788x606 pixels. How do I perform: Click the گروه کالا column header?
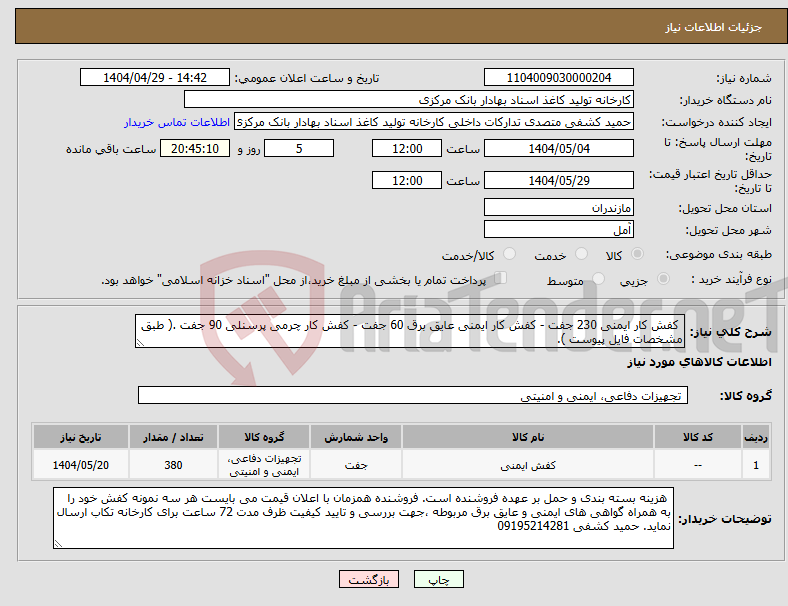point(264,437)
